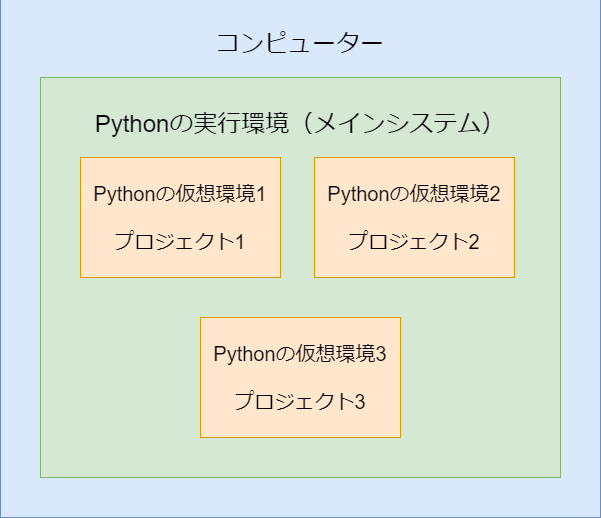Click the digit 3 in プロジェクト3

(x=359, y=402)
